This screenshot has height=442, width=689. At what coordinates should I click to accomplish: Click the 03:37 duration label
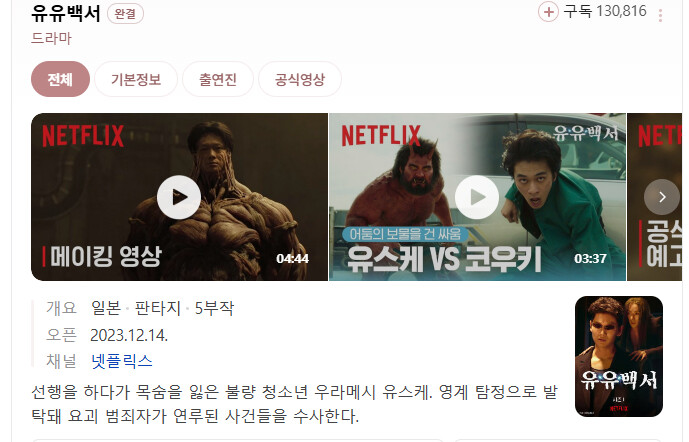pyautogui.click(x=591, y=259)
